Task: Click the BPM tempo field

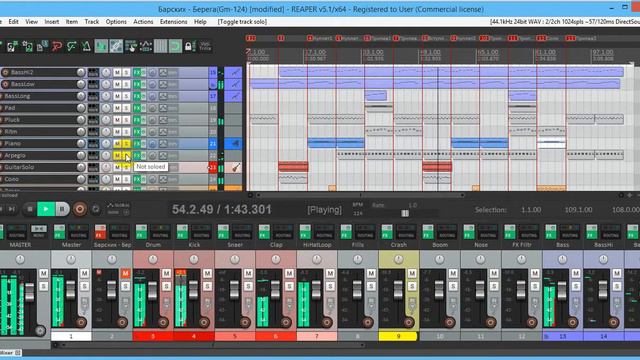Action: tap(358, 213)
